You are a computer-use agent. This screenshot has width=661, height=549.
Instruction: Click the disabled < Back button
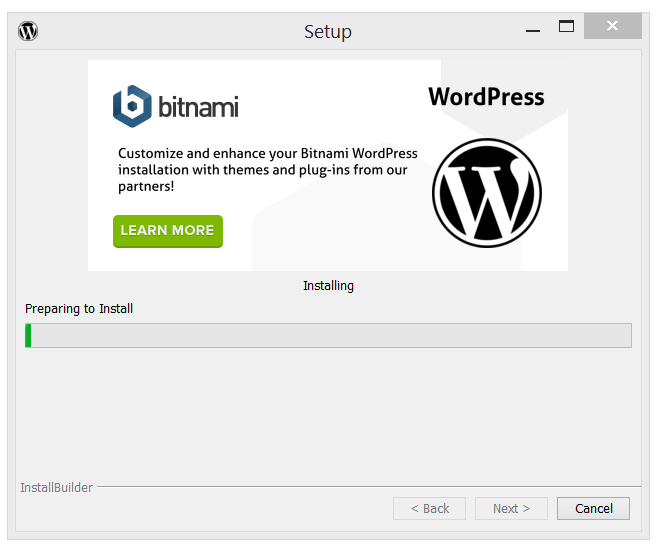click(429, 508)
